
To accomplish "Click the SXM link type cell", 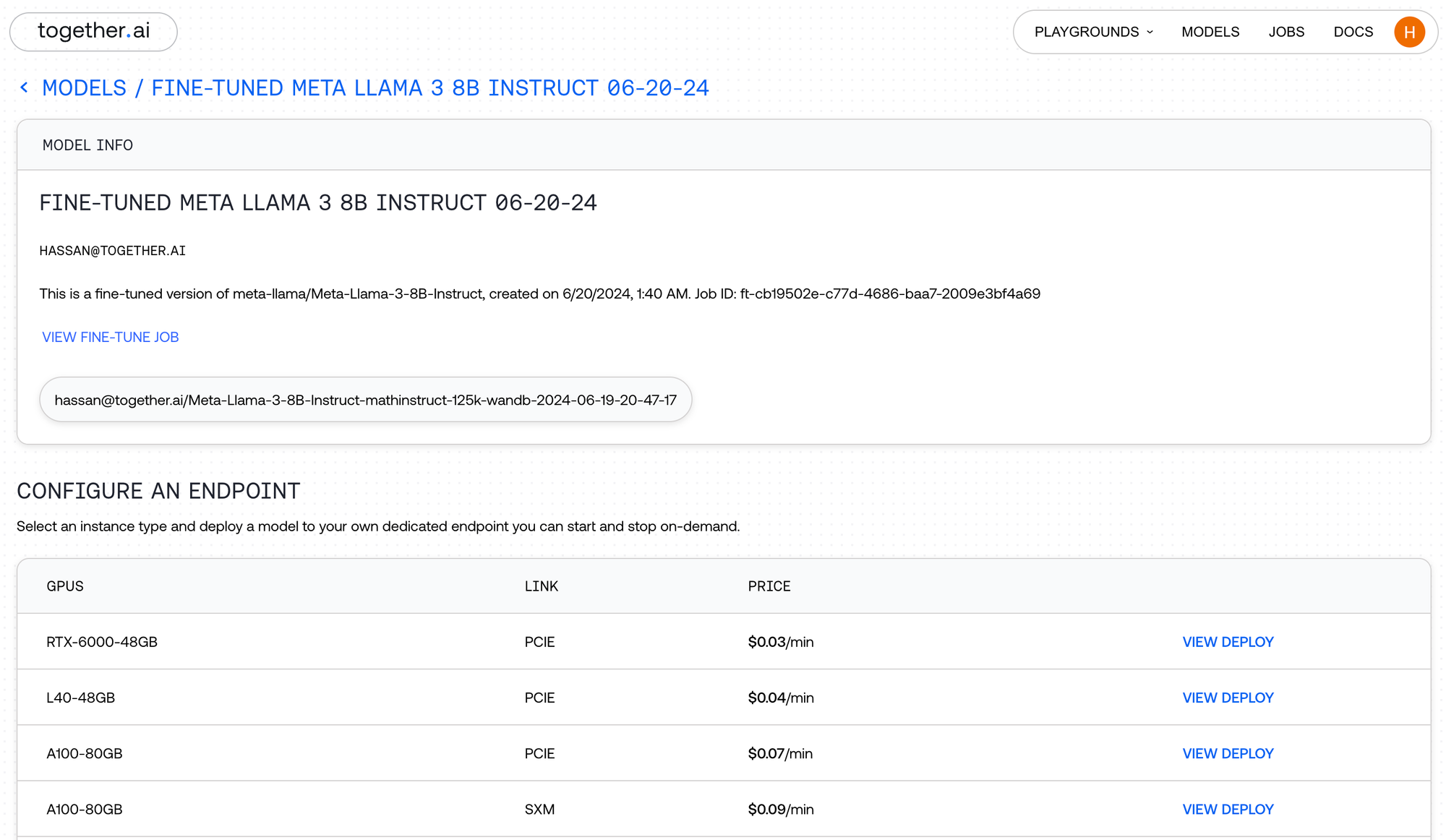I will [539, 809].
